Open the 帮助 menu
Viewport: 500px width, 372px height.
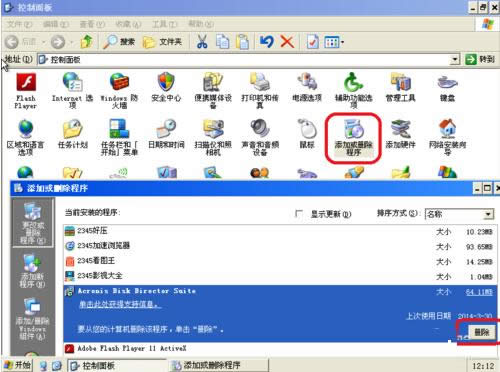click(x=201, y=24)
